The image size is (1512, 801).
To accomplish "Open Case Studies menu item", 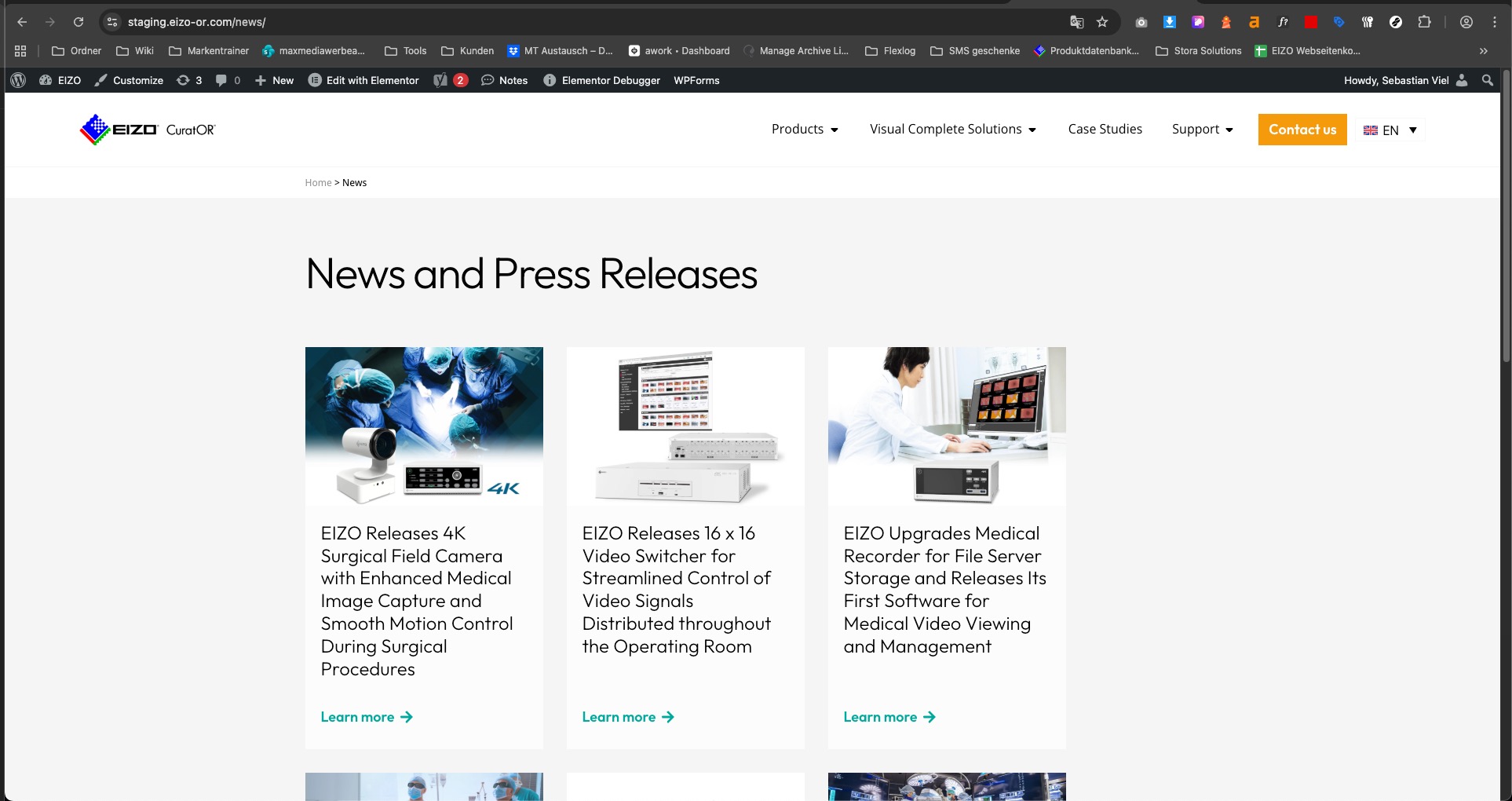I will [x=1105, y=130].
